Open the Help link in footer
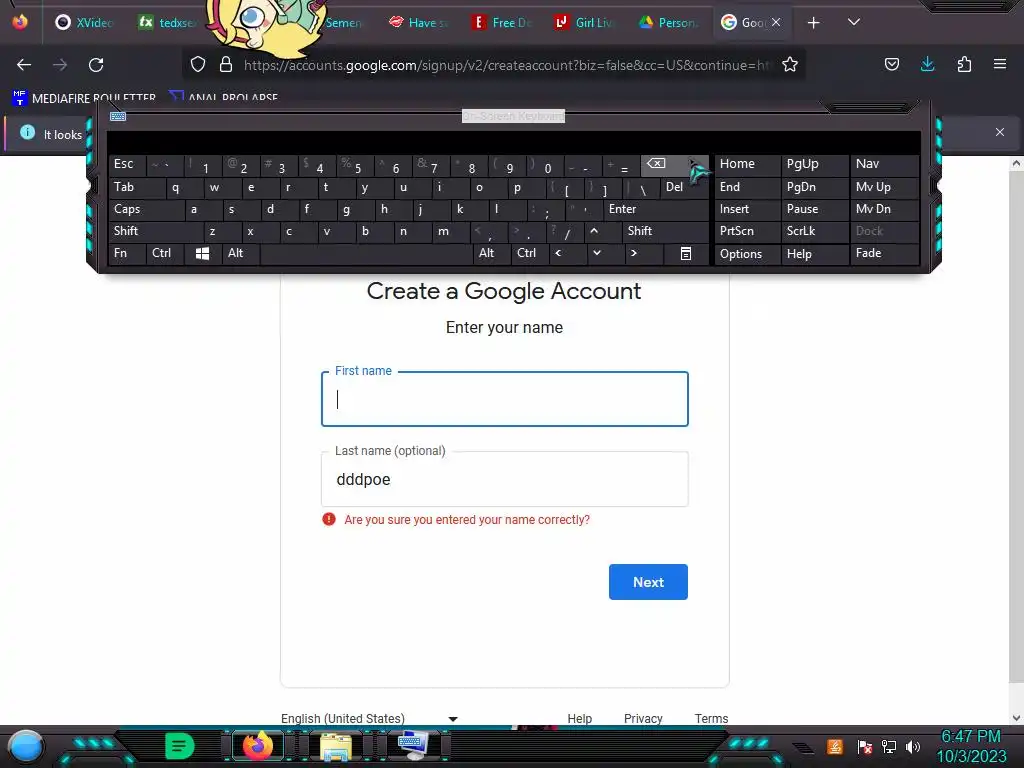Image resolution: width=1024 pixels, height=768 pixels. tap(579, 718)
